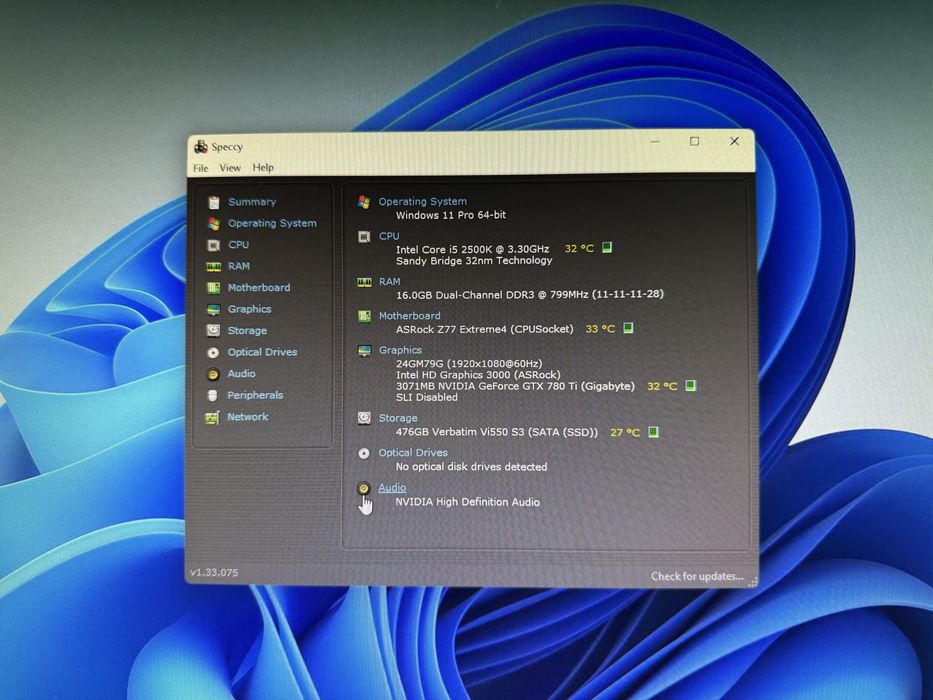Click Check for updates link
Viewport: 933px width, 700px height.
pyautogui.click(x=697, y=576)
